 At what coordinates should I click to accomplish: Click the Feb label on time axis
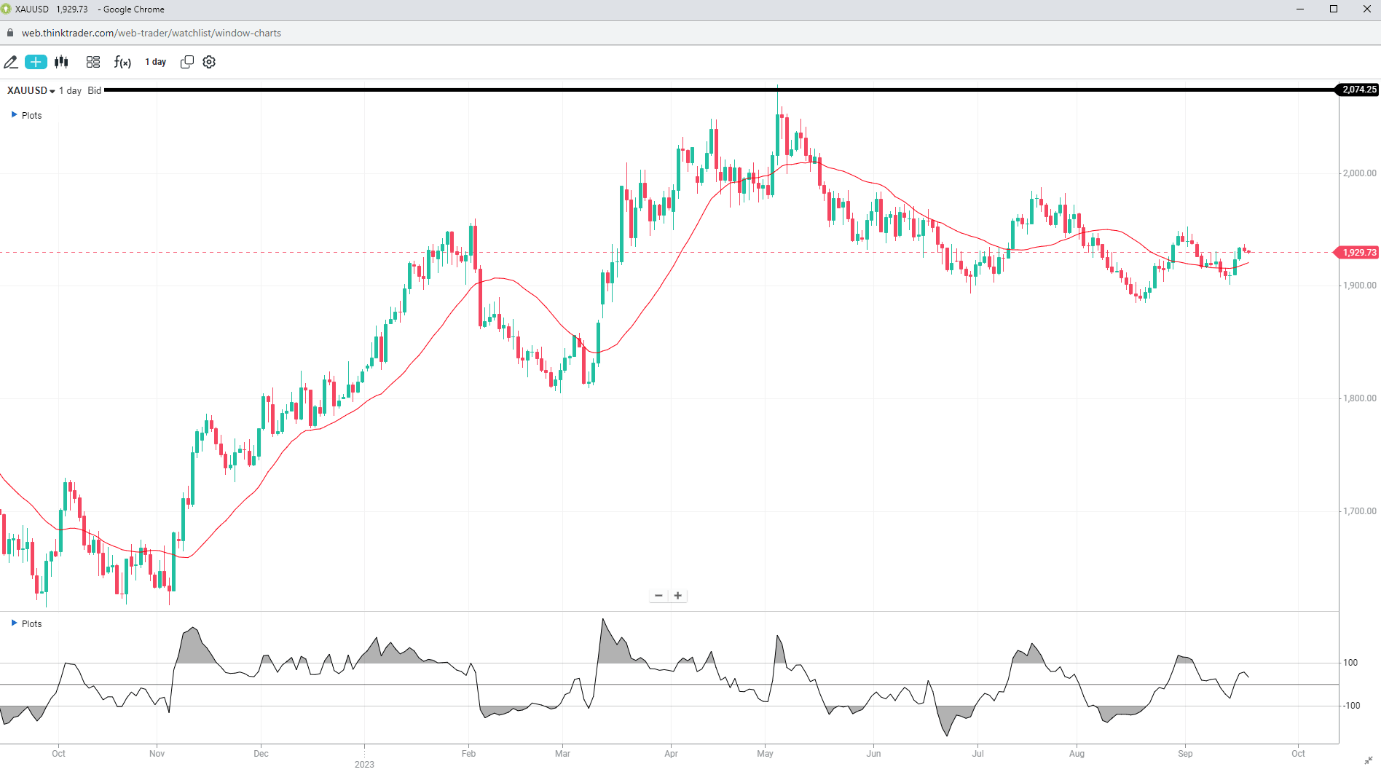tap(467, 753)
